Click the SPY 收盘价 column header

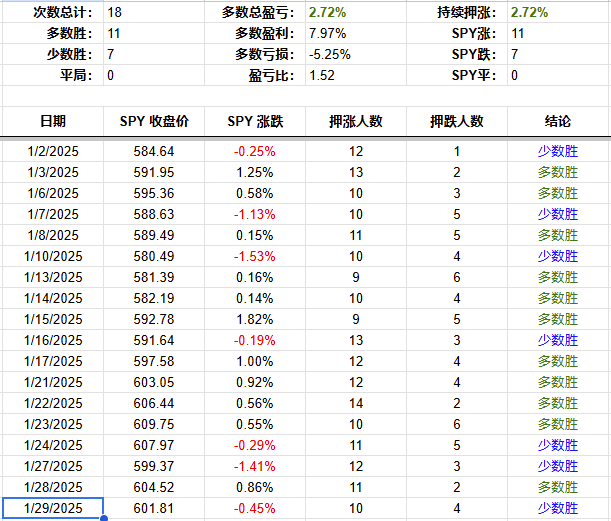154,121
